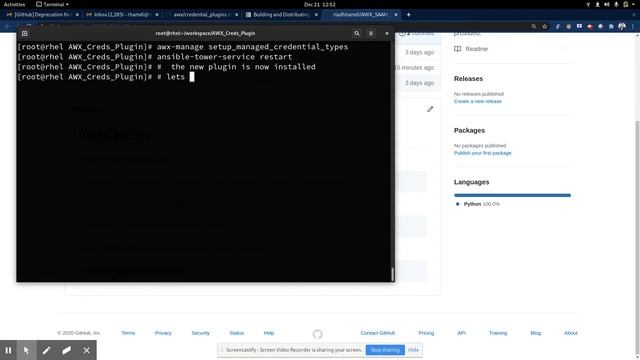Click the Readme book icon in sidebar
640x360 pixels.
[458, 49]
